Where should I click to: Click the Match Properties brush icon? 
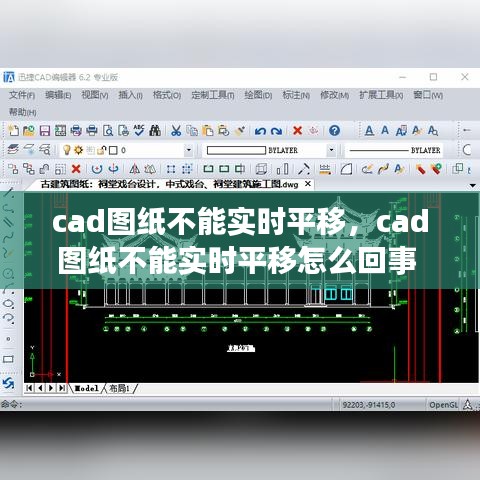240,130
